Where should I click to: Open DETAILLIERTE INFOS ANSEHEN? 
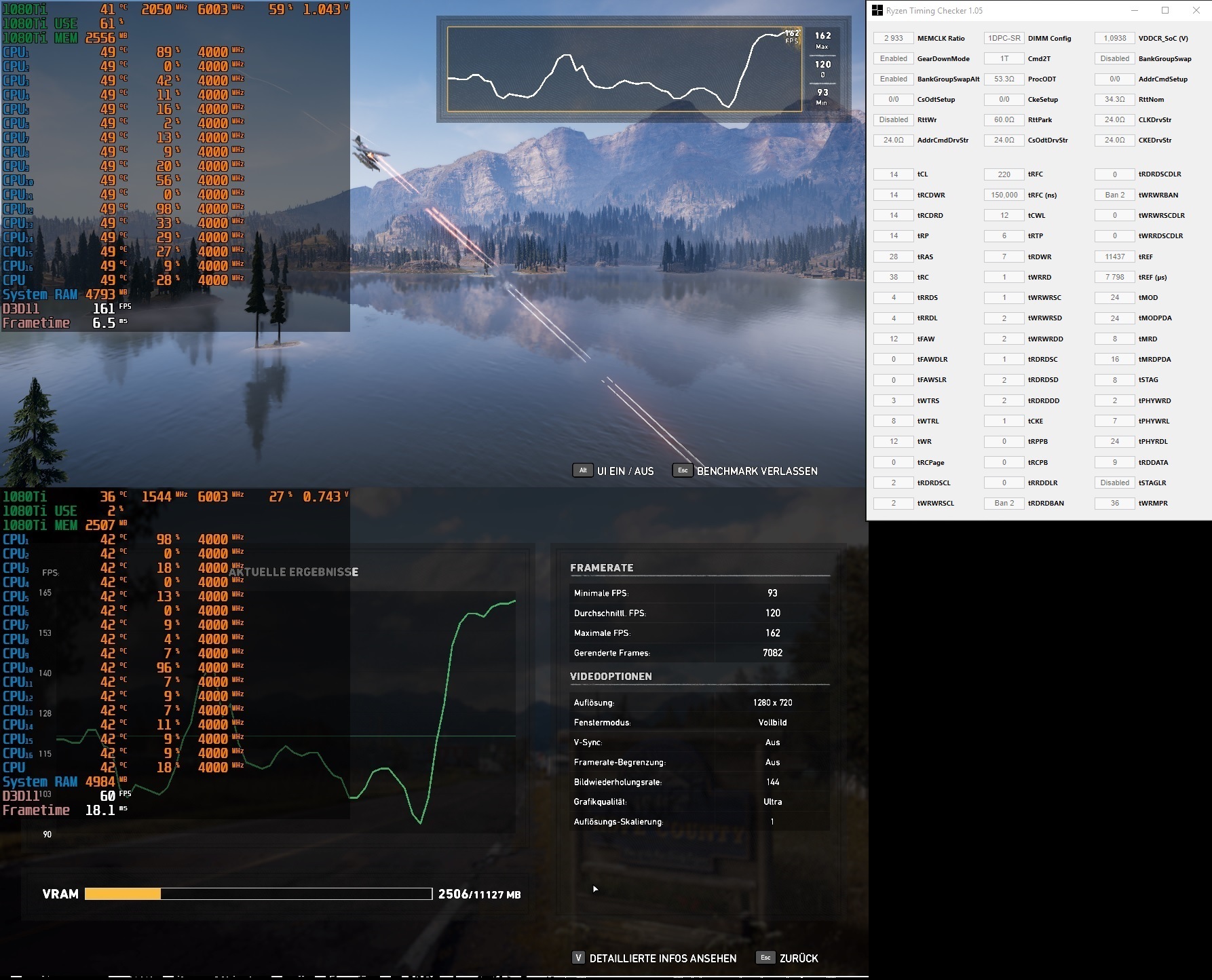[x=655, y=958]
